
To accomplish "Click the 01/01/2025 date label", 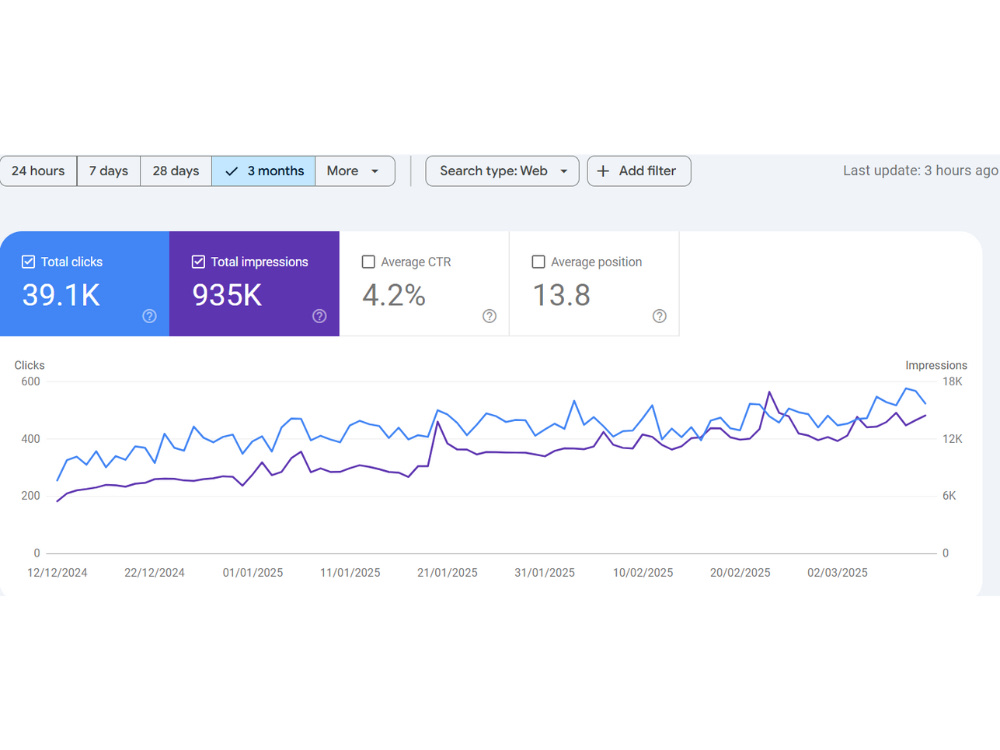I will [253, 573].
